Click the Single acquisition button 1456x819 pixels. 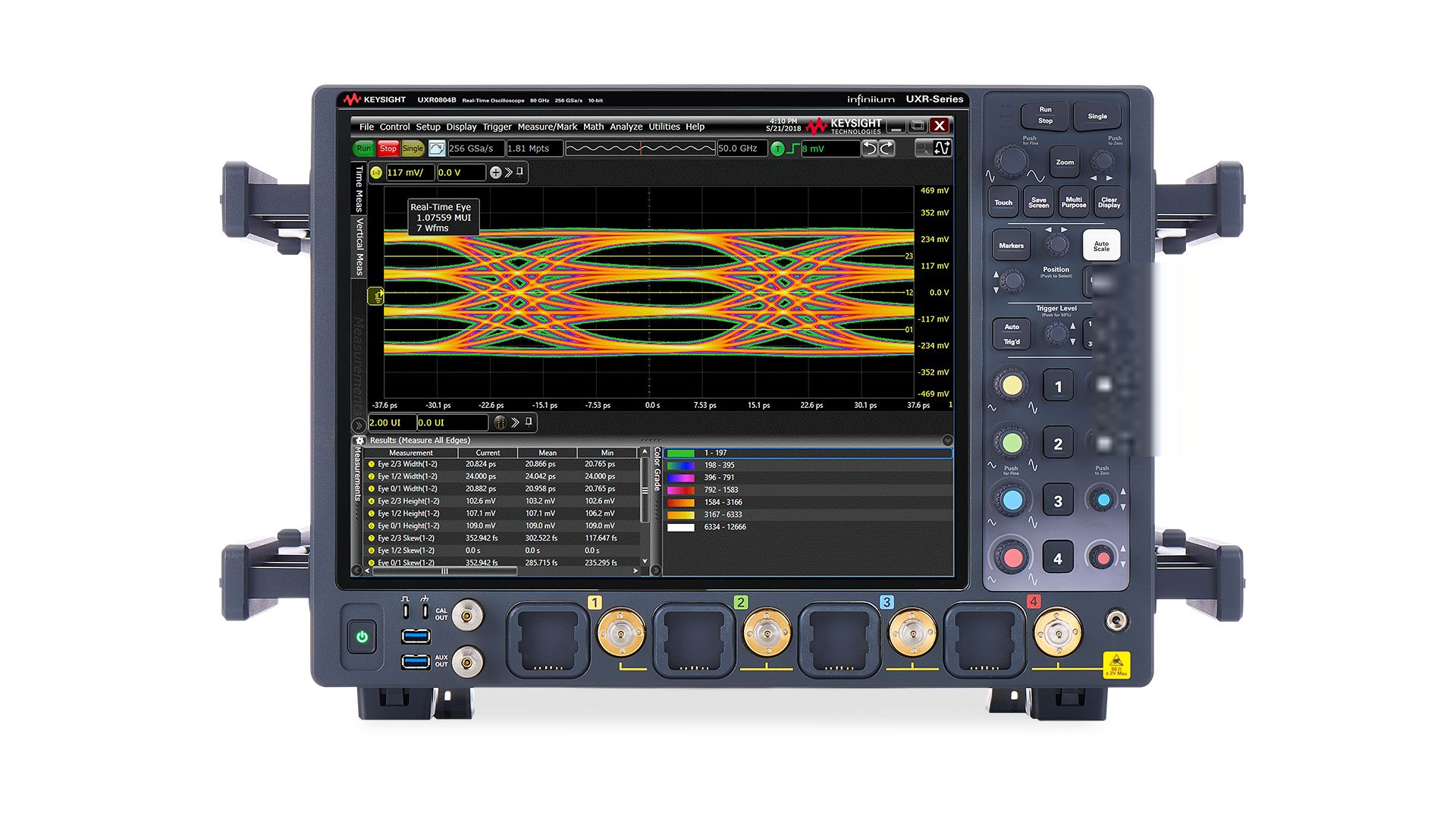coord(413,149)
